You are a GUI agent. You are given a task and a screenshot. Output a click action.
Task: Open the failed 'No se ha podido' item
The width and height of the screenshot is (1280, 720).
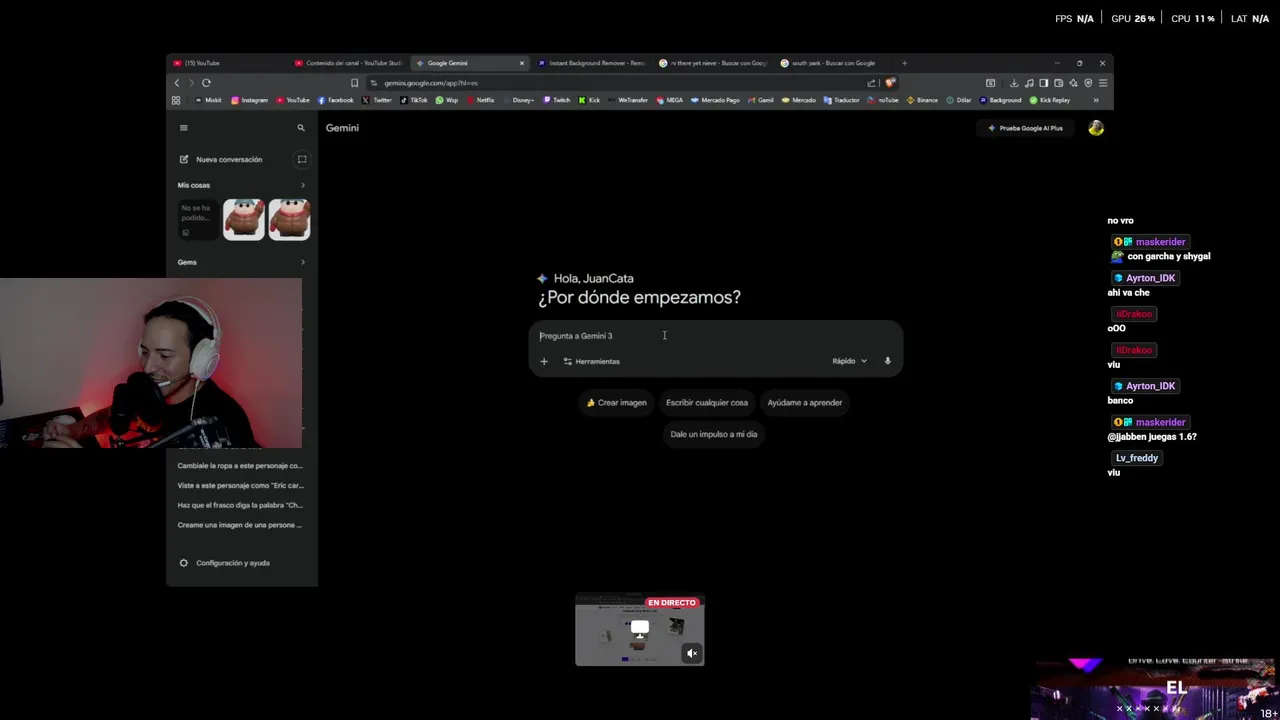198,219
